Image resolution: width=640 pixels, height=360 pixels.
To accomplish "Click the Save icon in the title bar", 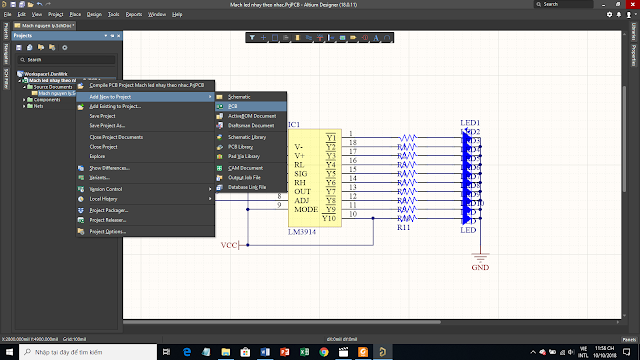I will click(x=13, y=4).
